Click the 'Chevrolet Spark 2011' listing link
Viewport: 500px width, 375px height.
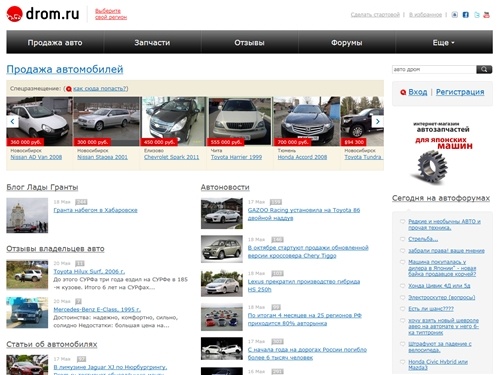(171, 157)
